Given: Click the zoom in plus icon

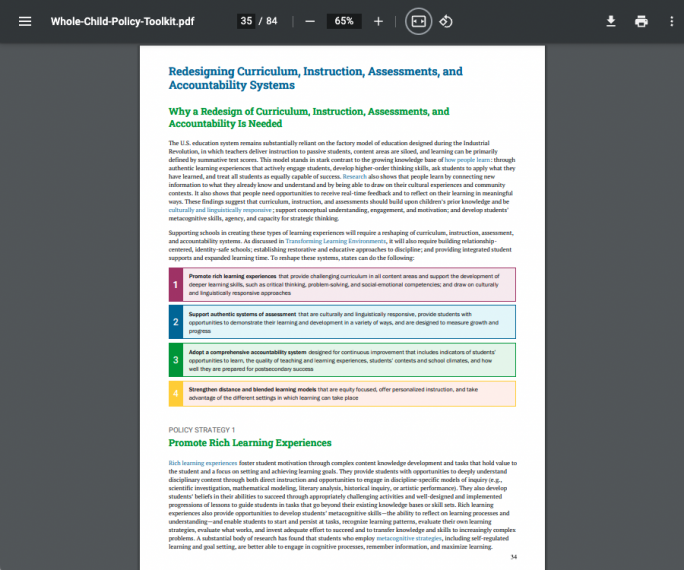Looking at the screenshot, I should [378, 21].
